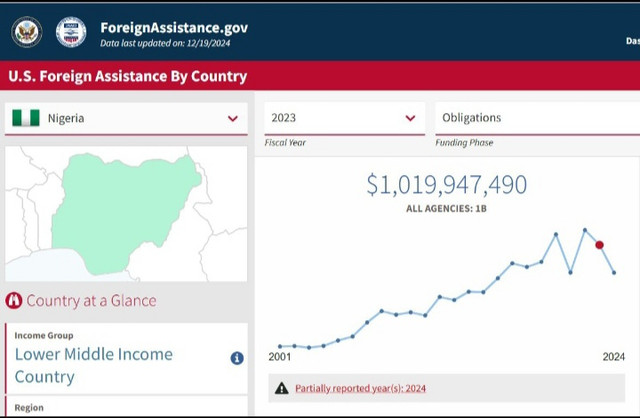Screen dimensions: 640x418
Task: Click the State Department eagle seal logo
Action: coord(27,32)
